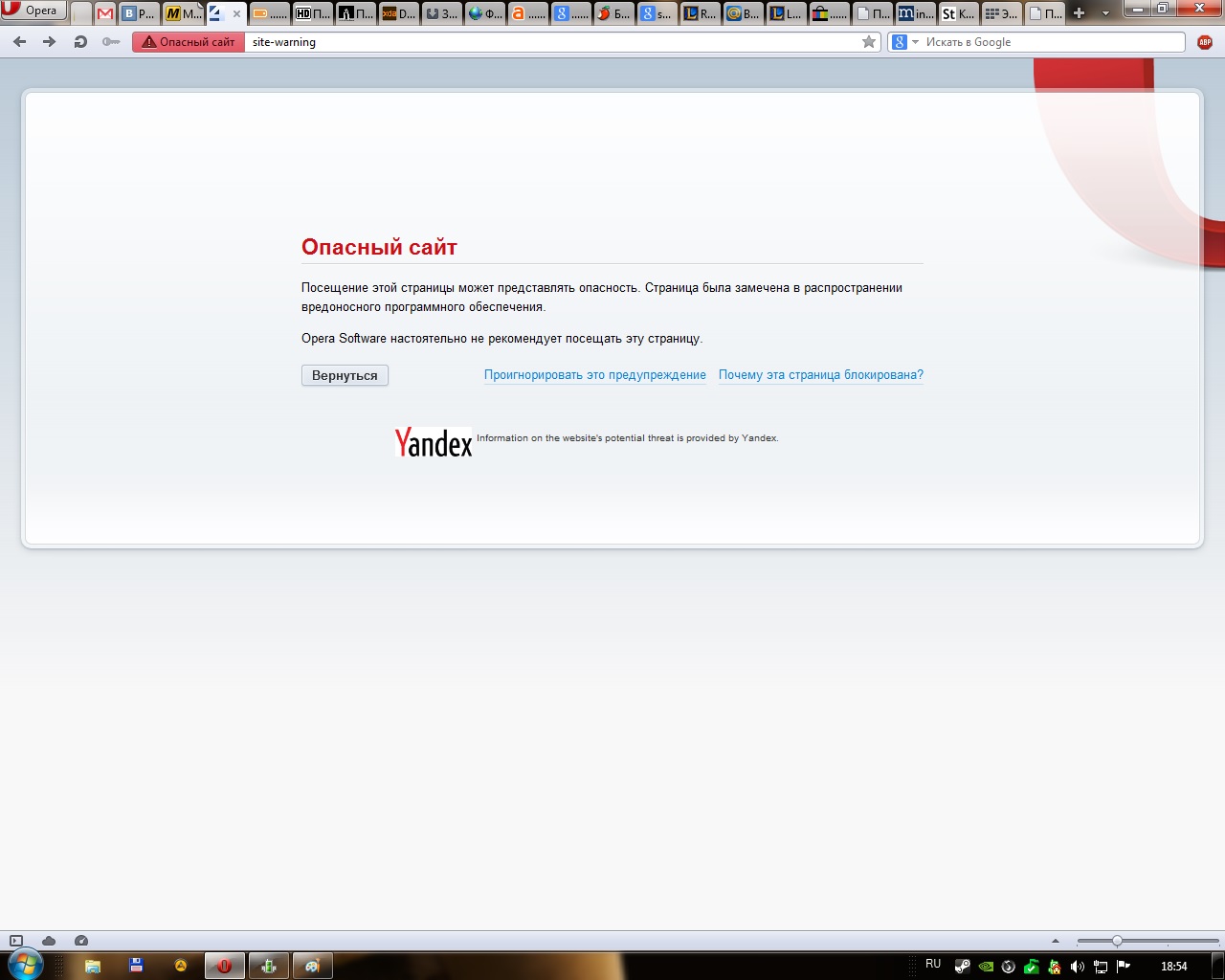Viewport: 1225px width, 980px height.
Task: Click the Steam tray icon
Action: point(963,967)
